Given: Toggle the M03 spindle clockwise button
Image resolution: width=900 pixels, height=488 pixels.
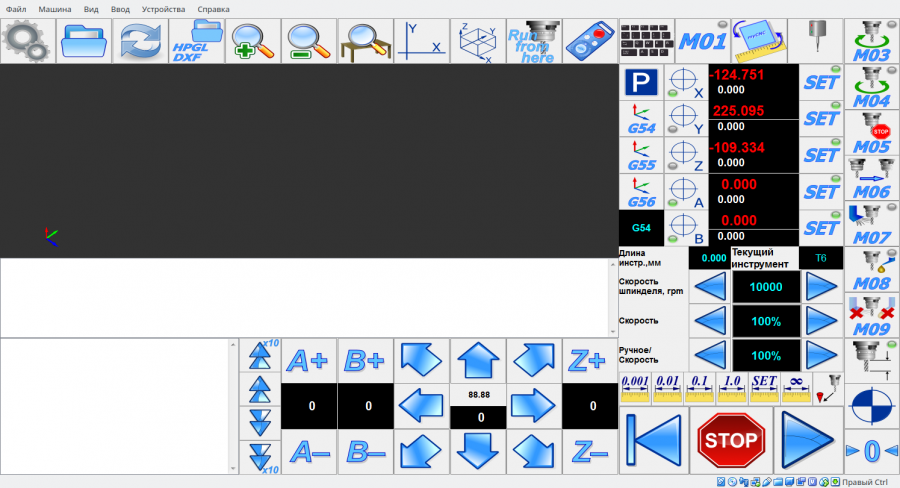Looking at the screenshot, I should click(869, 41).
